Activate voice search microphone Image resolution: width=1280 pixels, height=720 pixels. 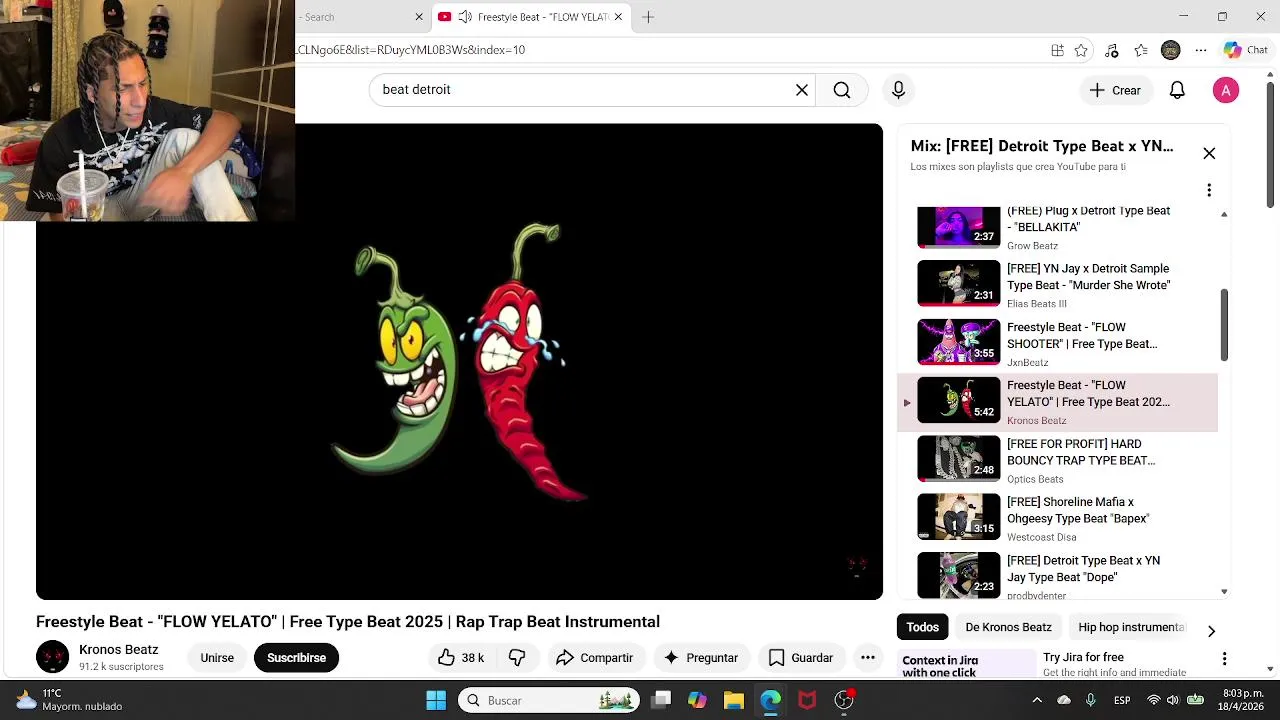click(898, 90)
